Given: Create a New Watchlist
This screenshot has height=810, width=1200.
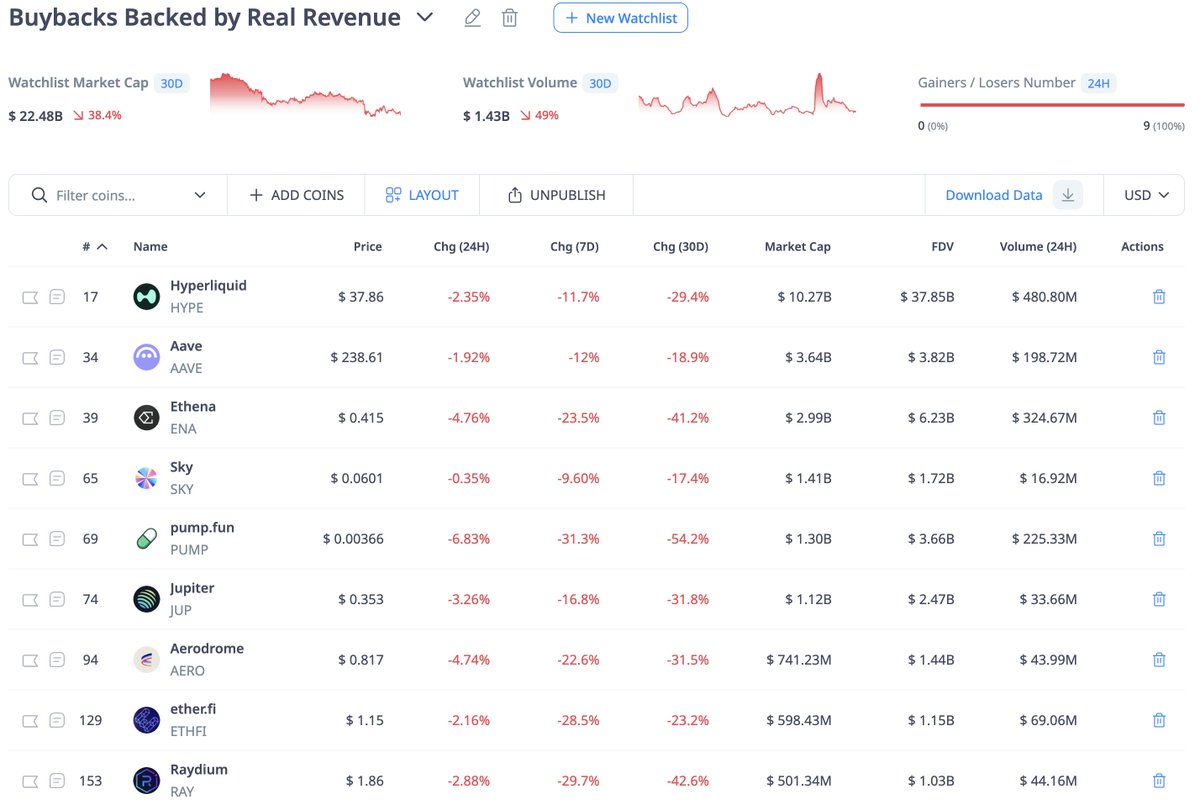Looking at the screenshot, I should [620, 18].
